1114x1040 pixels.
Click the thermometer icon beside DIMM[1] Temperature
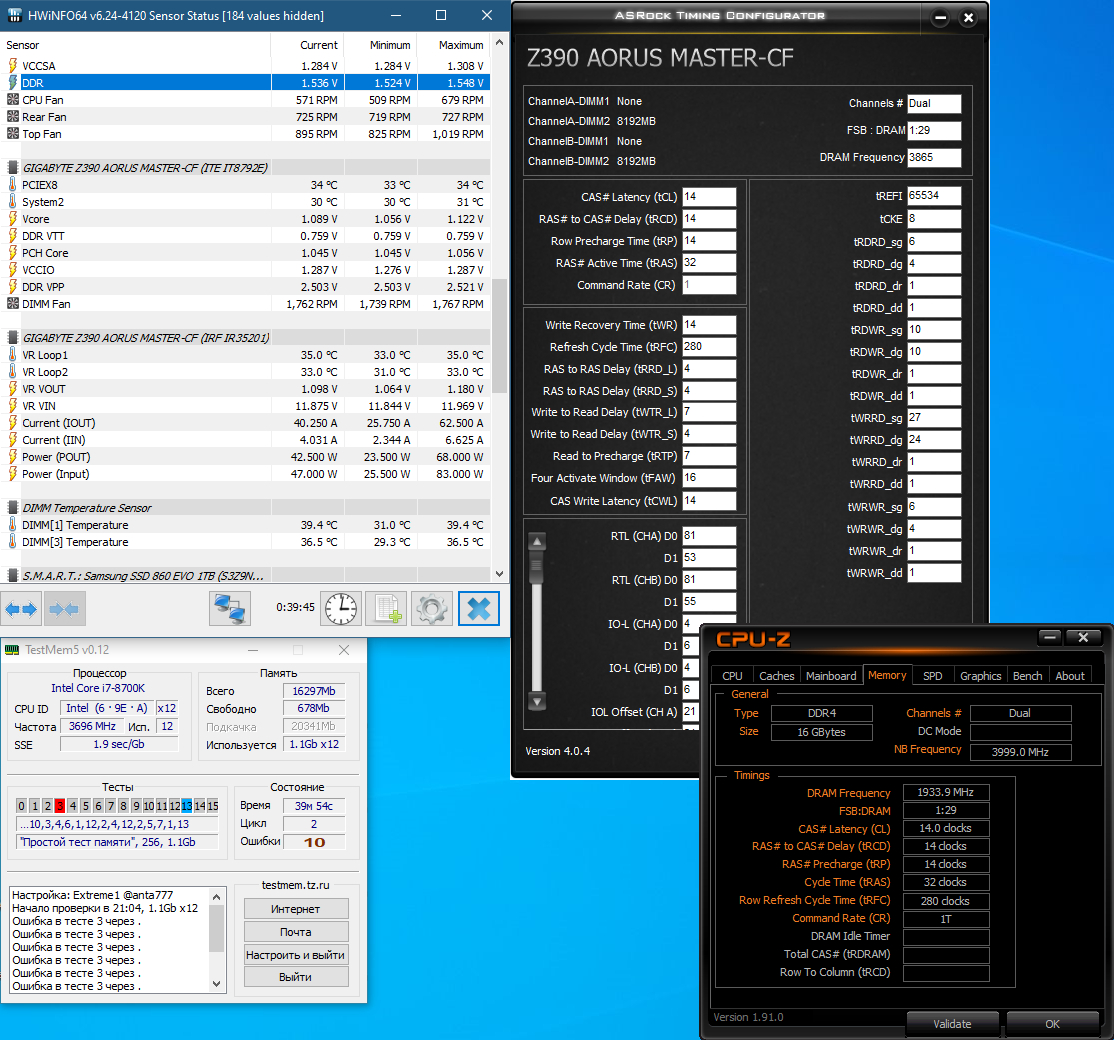(x=12, y=524)
